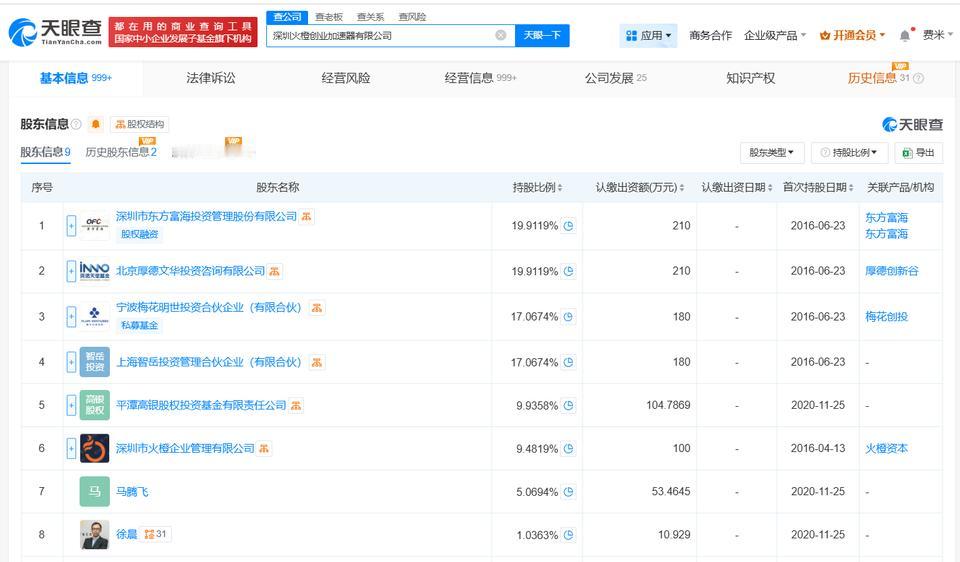Screen dimensions: 960x562
Task: Open 深圳市东方富海投资管理股份有限公司 link
Action: [x=206, y=216]
